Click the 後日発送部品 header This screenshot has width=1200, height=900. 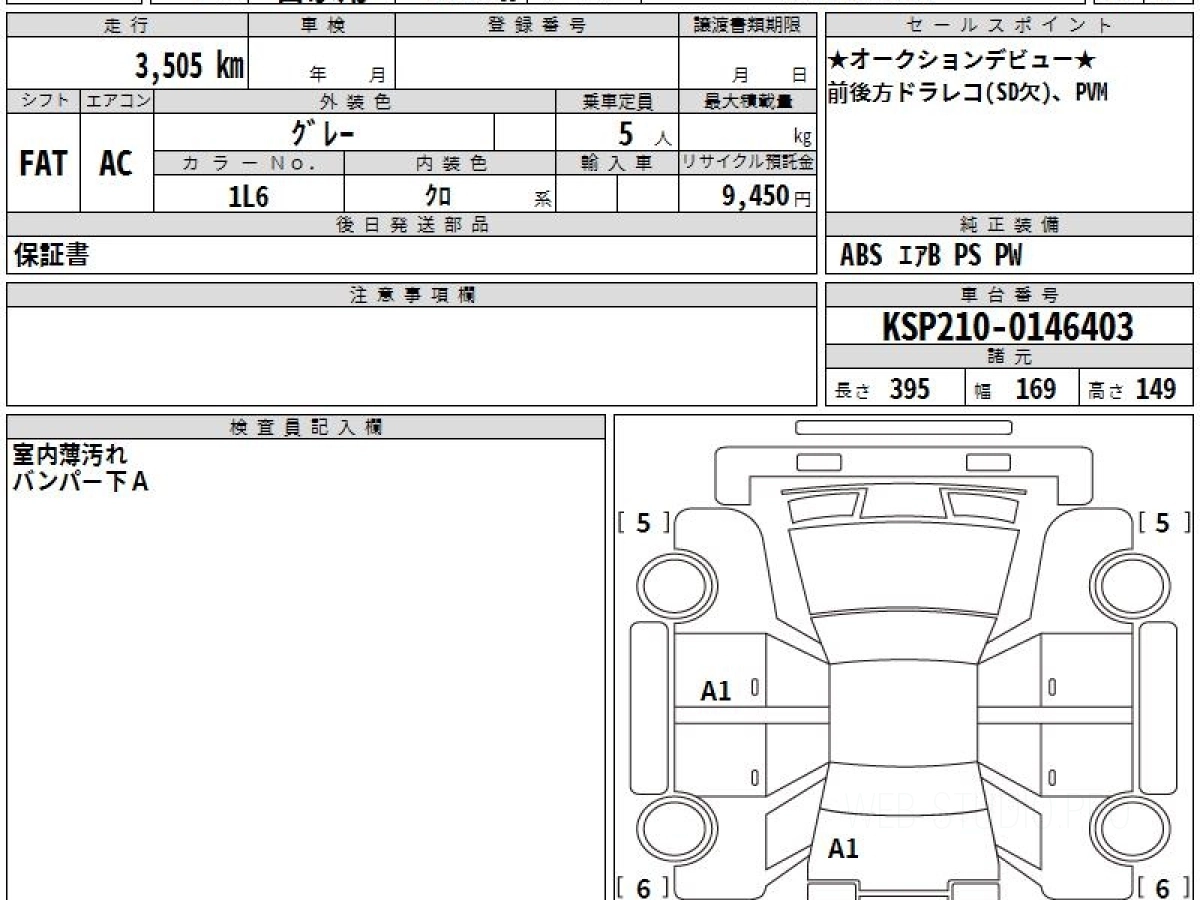tap(412, 225)
